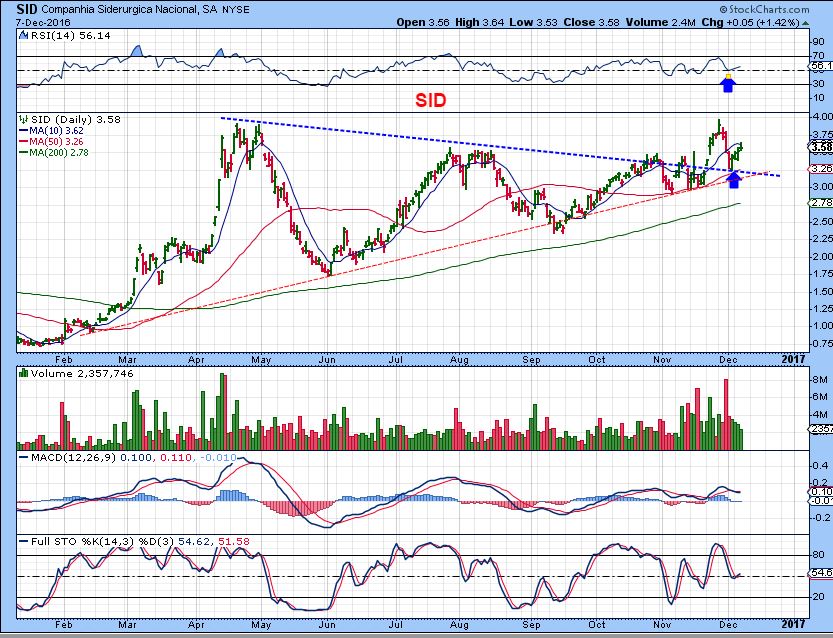Click the 2017 label under the price chart

click(x=793, y=359)
